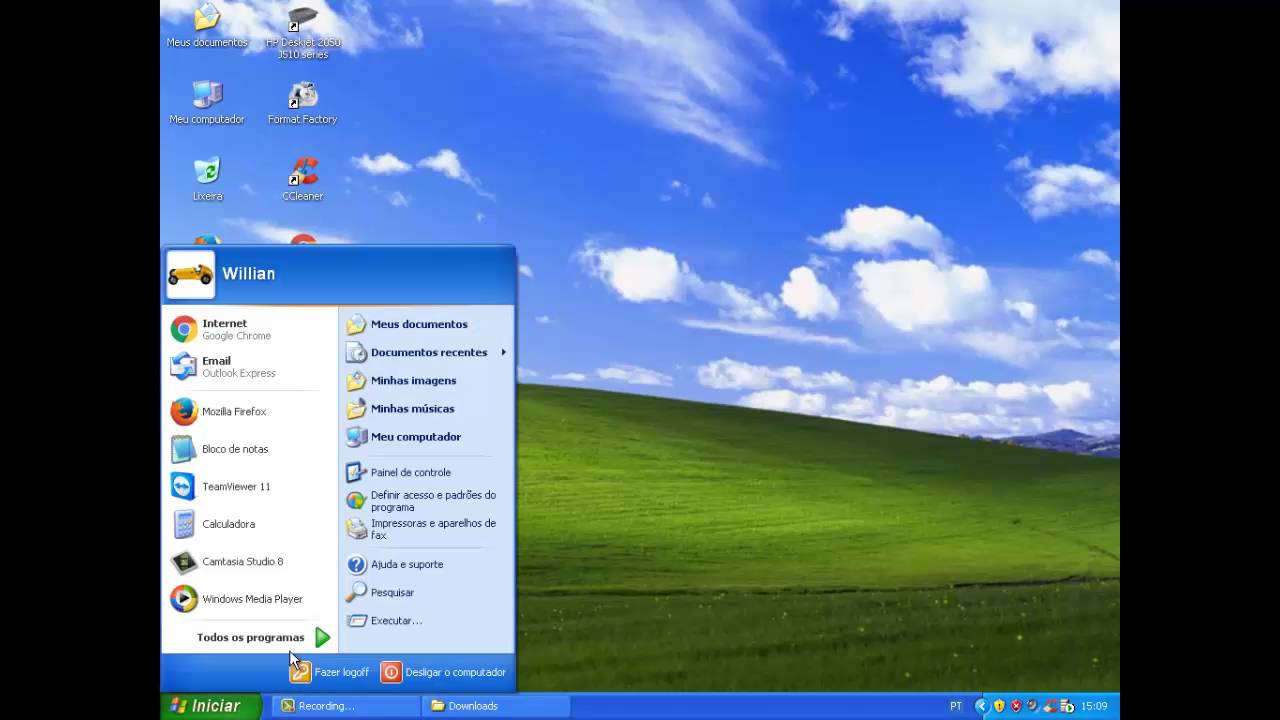
Task: Open Pesquisar search tool
Action: (426, 592)
